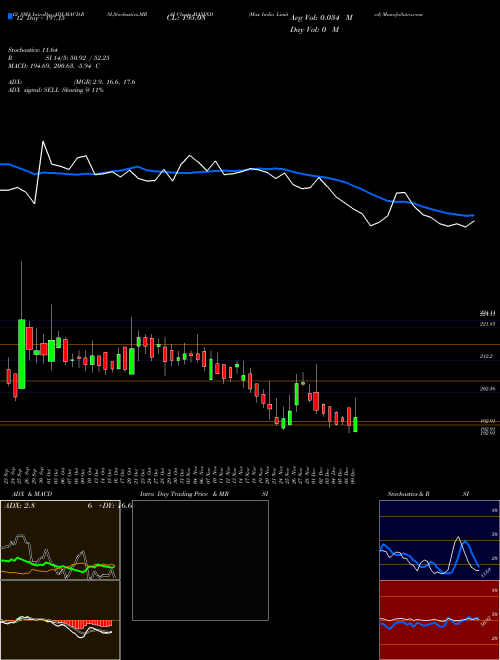
Task: Click the 'Day Vol: 0 M' value
Action: (314, 29)
